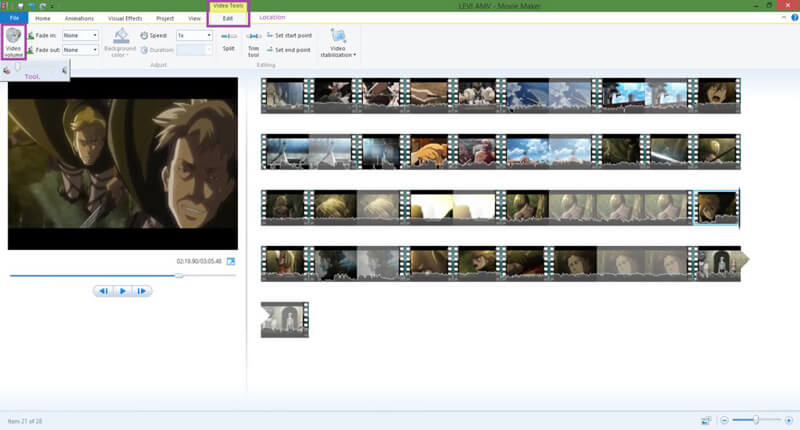The image size is (800, 430).
Task: Click Set end point
Action: click(x=289, y=50)
